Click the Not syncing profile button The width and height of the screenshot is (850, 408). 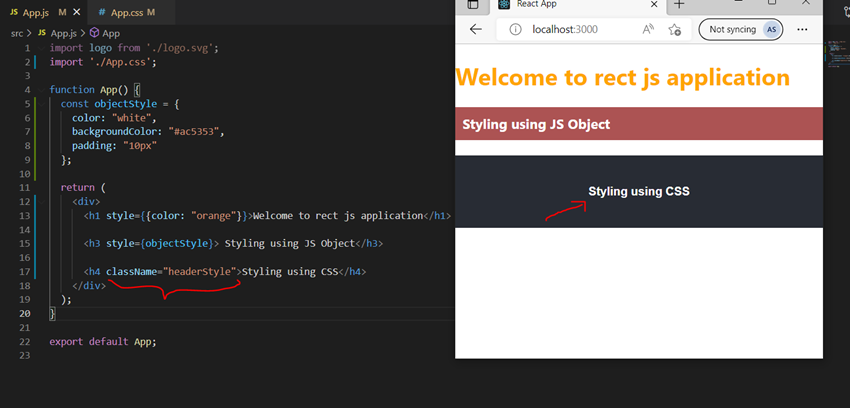coord(744,29)
